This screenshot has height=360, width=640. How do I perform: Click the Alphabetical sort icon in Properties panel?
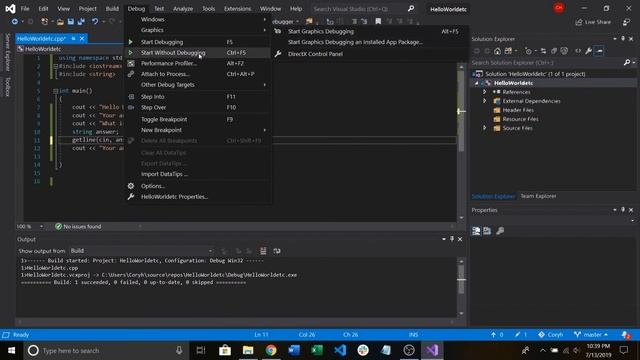487,231
